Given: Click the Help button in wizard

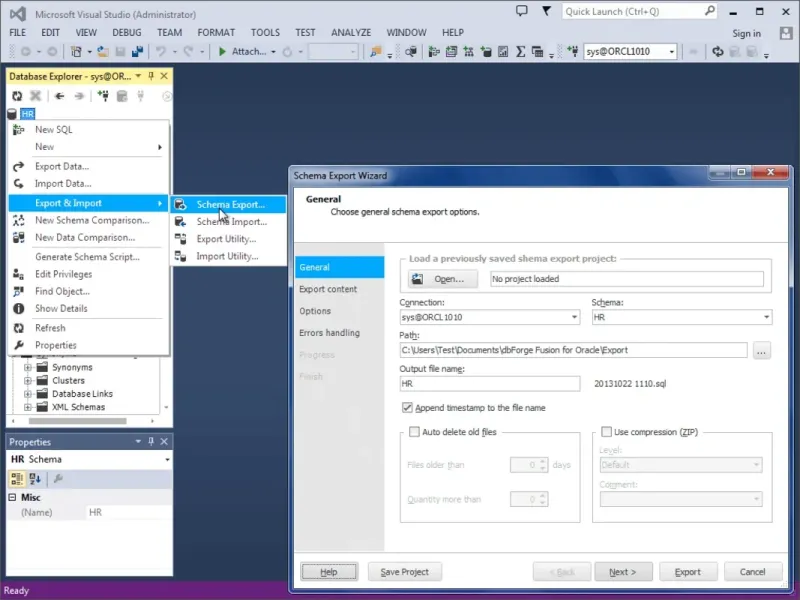Looking at the screenshot, I should point(329,572).
